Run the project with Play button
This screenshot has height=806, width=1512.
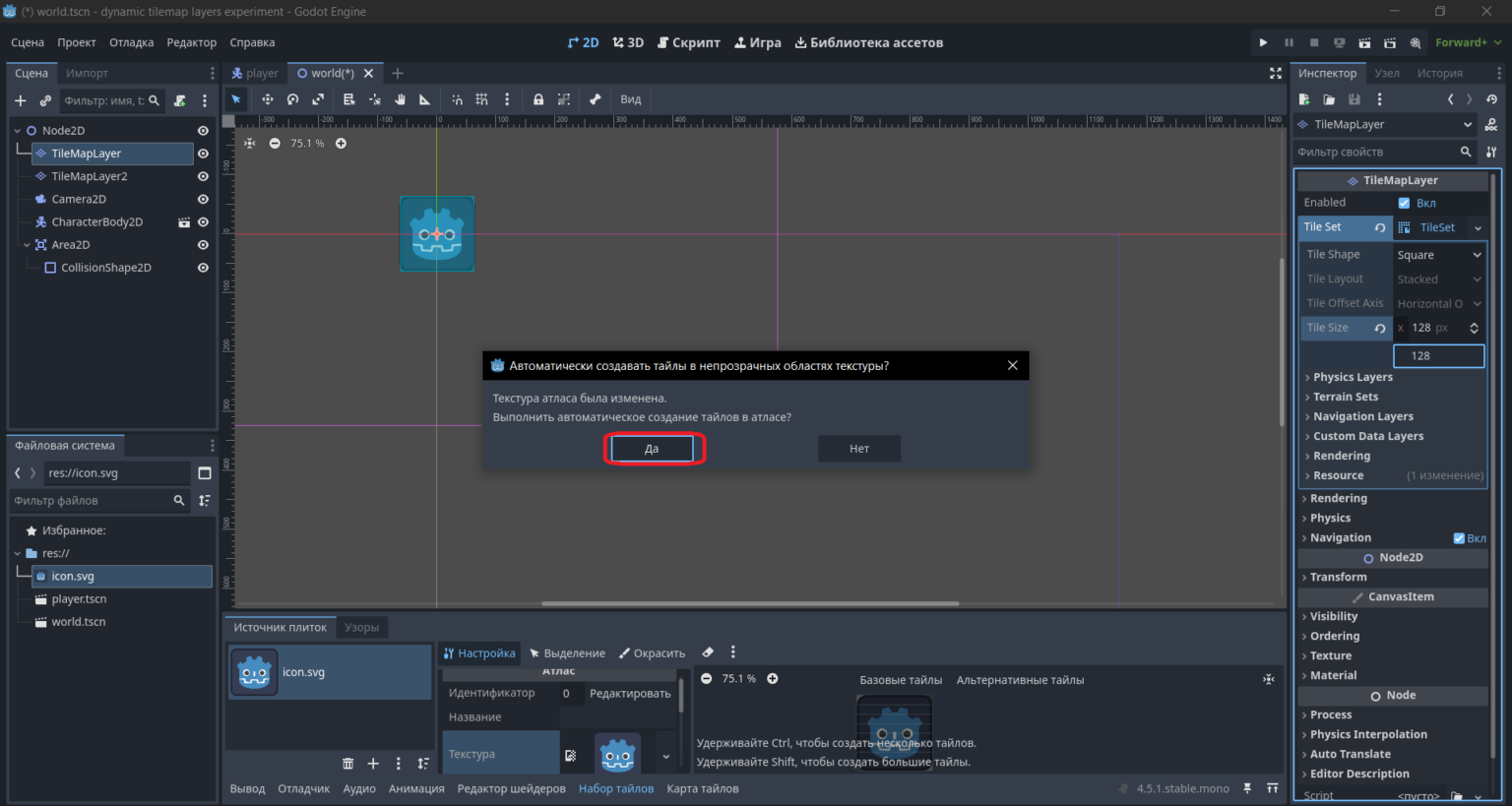coord(1263,42)
